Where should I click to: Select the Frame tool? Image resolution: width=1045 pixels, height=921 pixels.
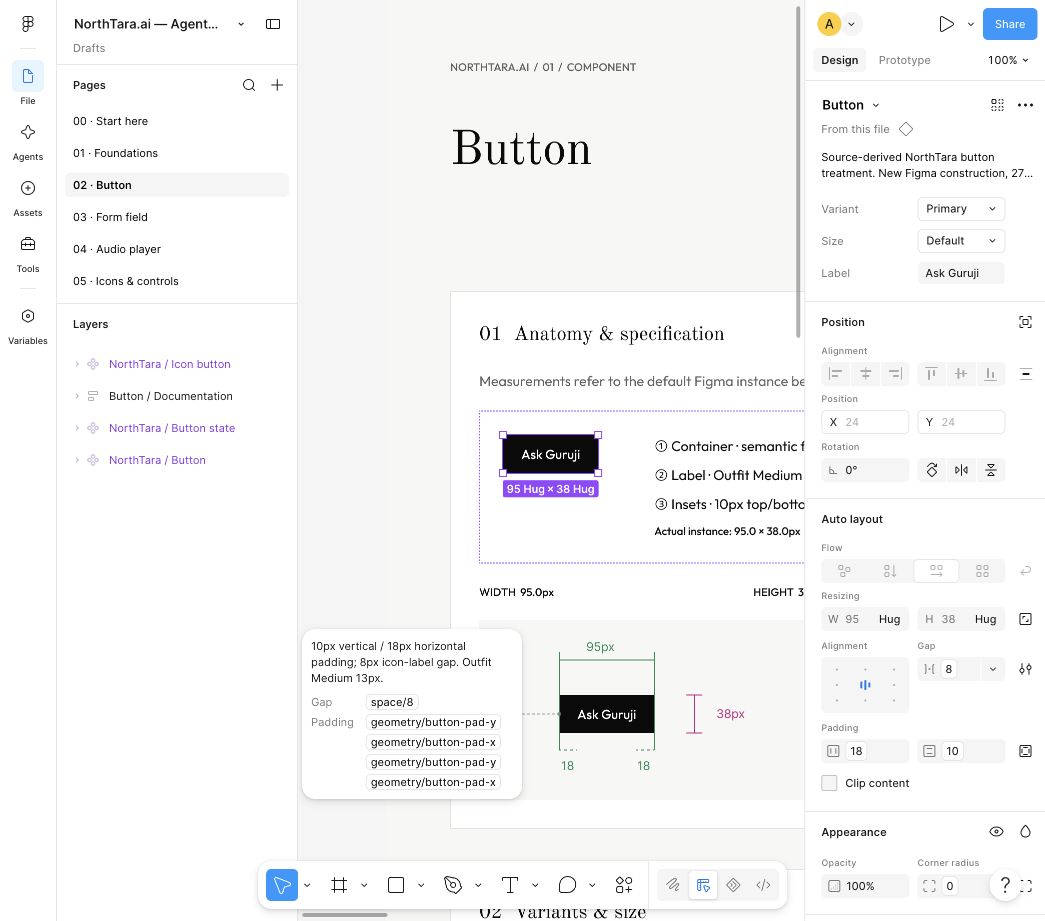coord(339,885)
